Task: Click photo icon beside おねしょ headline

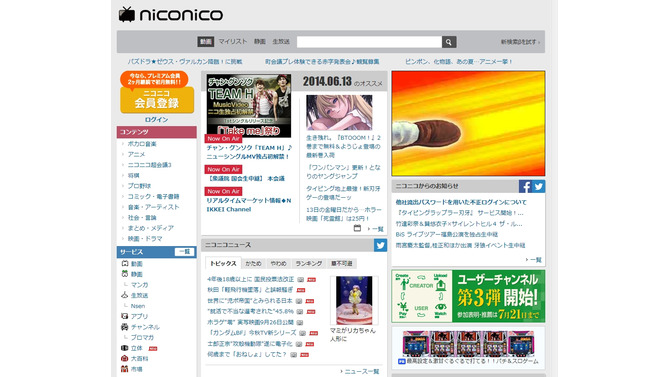Action: click(294, 355)
